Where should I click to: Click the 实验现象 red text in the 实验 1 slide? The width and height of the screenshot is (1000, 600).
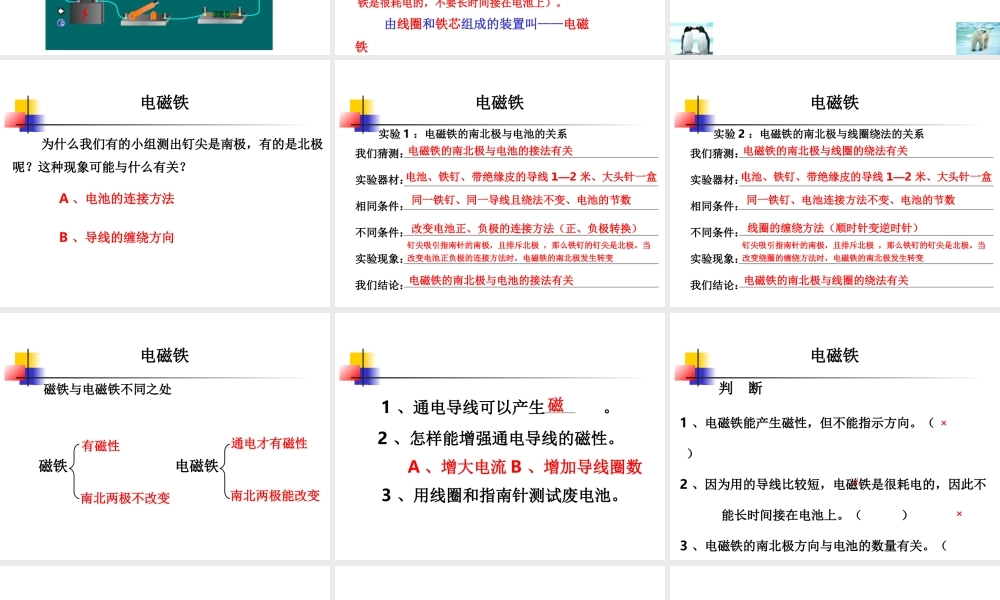(x=529, y=251)
